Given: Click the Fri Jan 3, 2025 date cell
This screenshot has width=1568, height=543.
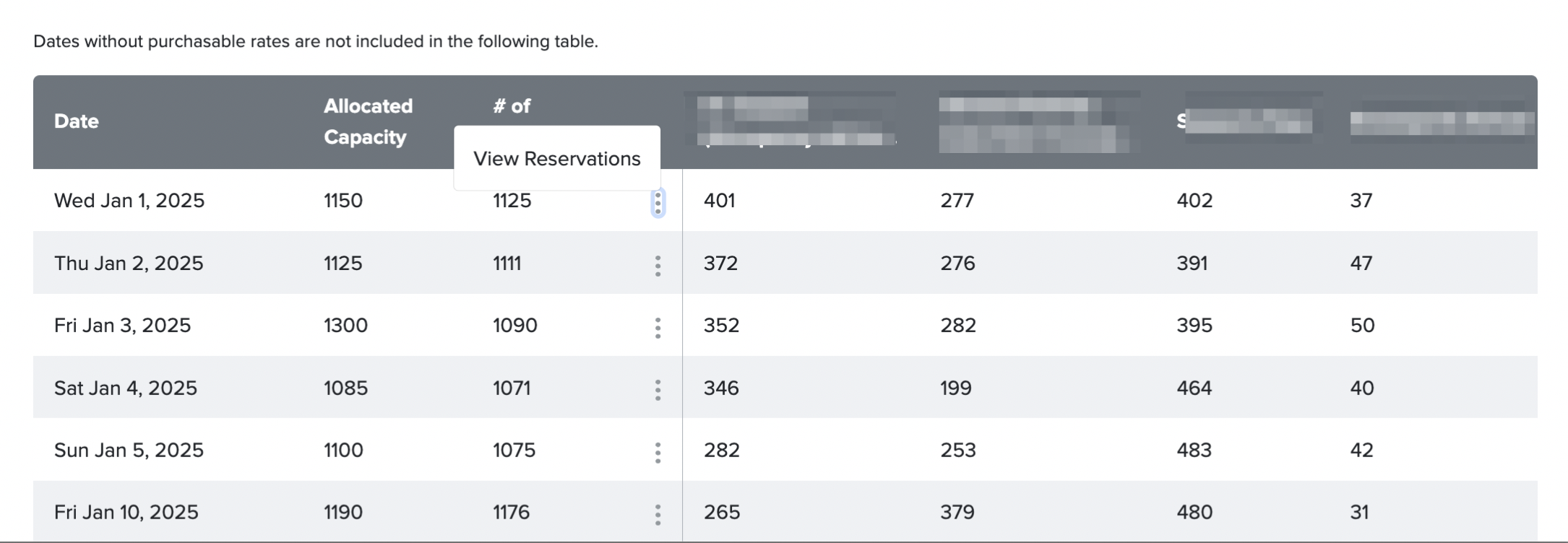Looking at the screenshot, I should [122, 326].
